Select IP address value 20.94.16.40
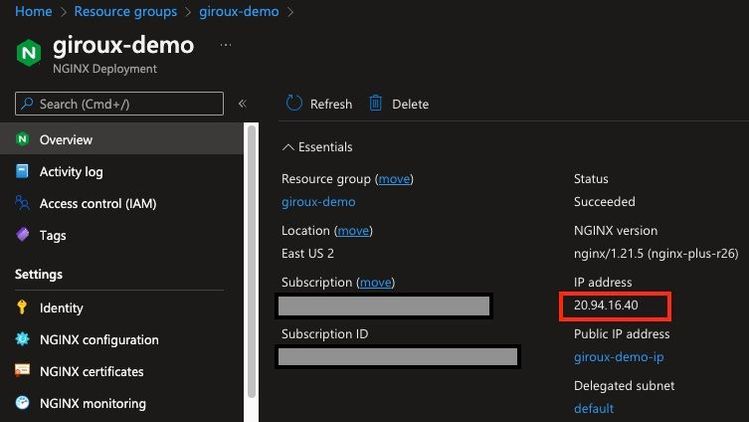 click(x=606, y=305)
